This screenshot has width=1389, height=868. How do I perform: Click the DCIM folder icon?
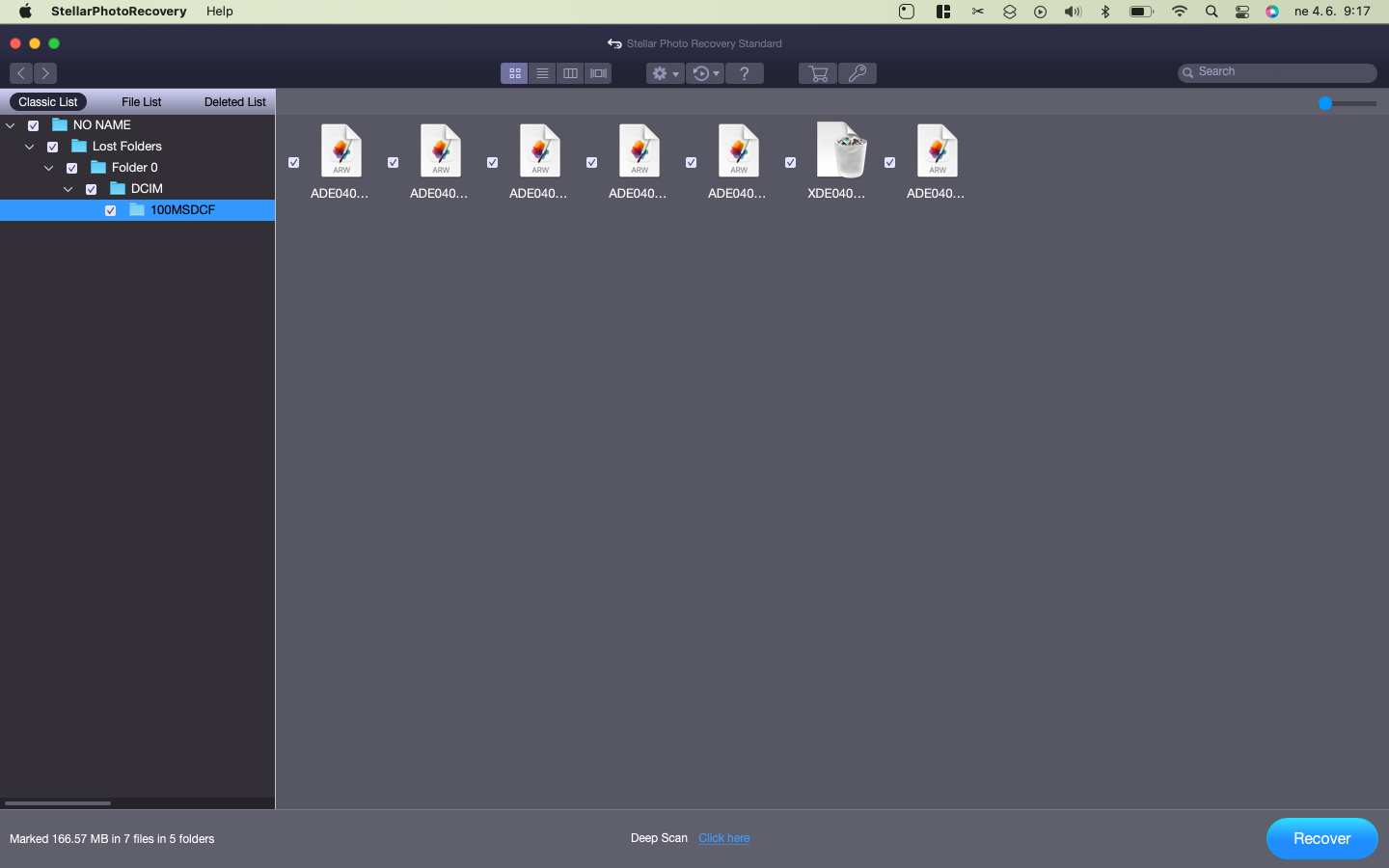[118, 188]
